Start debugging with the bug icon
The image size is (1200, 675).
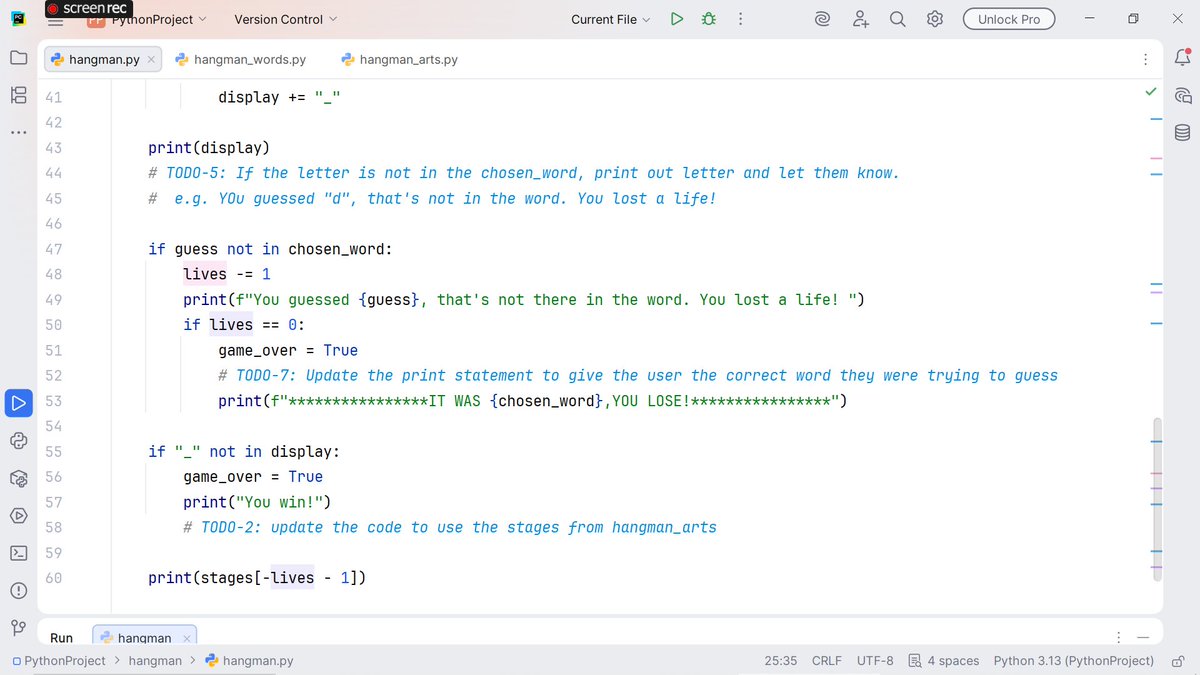709,19
